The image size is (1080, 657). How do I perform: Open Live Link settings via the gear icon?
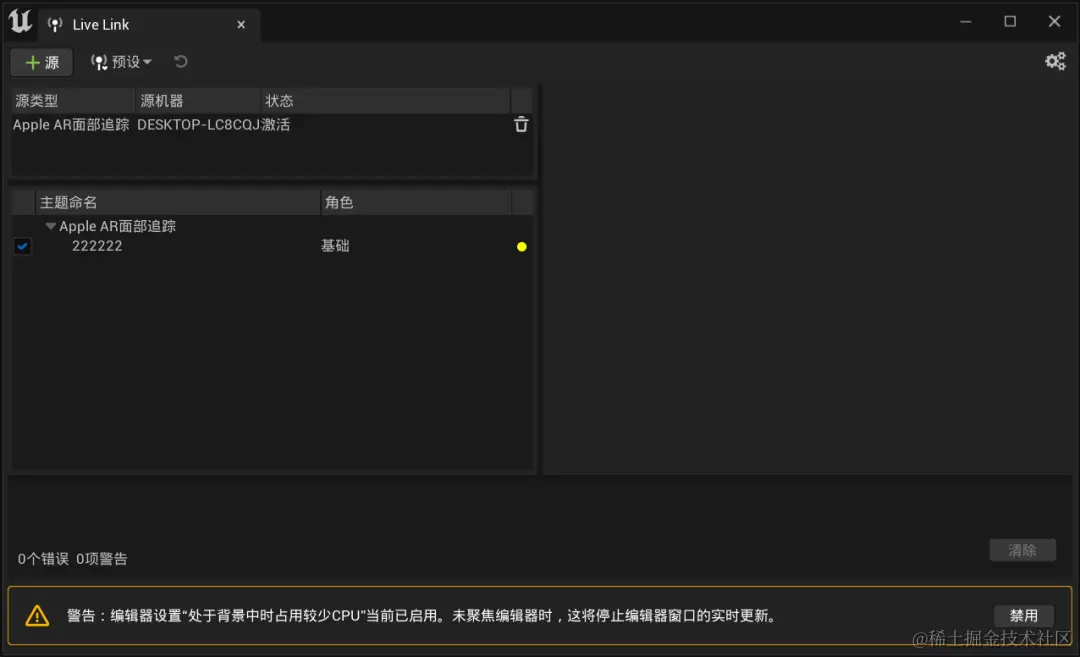point(1056,61)
